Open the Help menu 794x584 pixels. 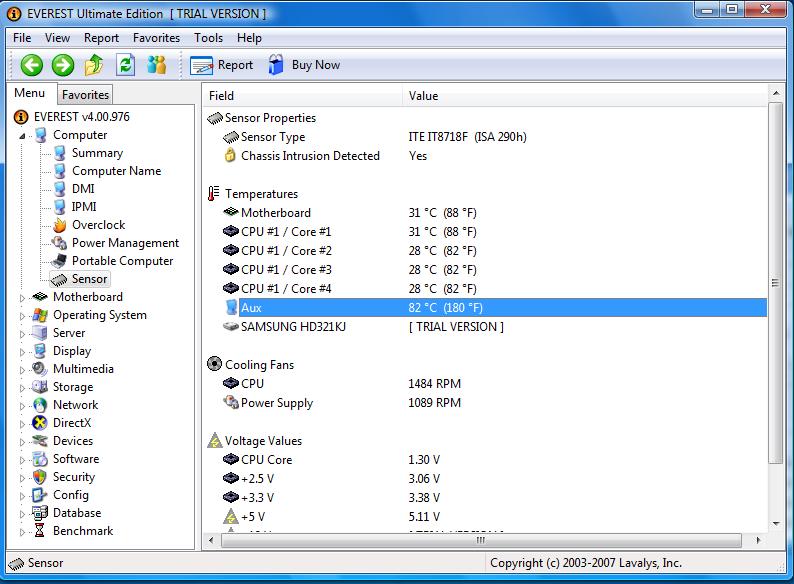249,38
